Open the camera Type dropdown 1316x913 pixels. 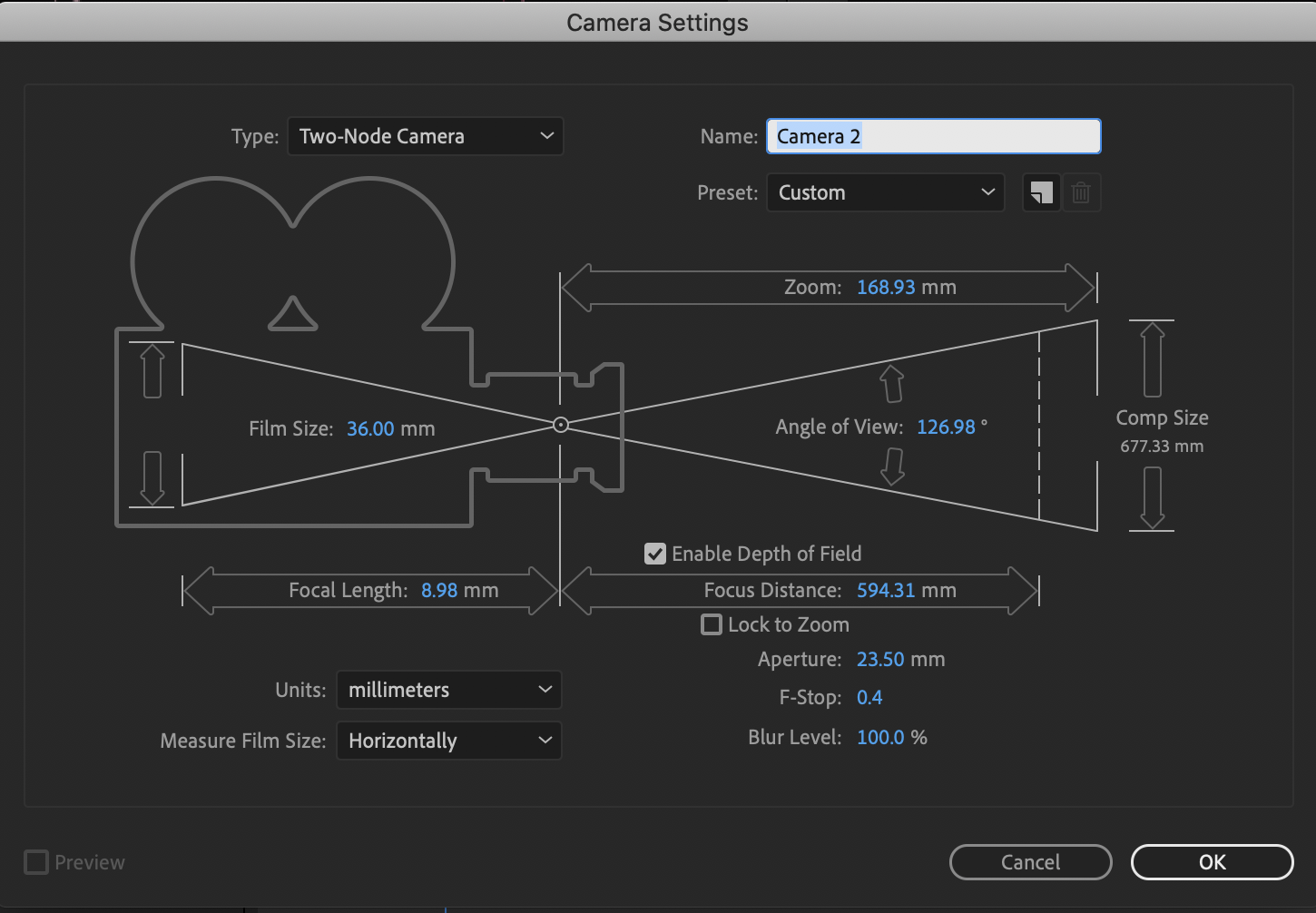[425, 136]
